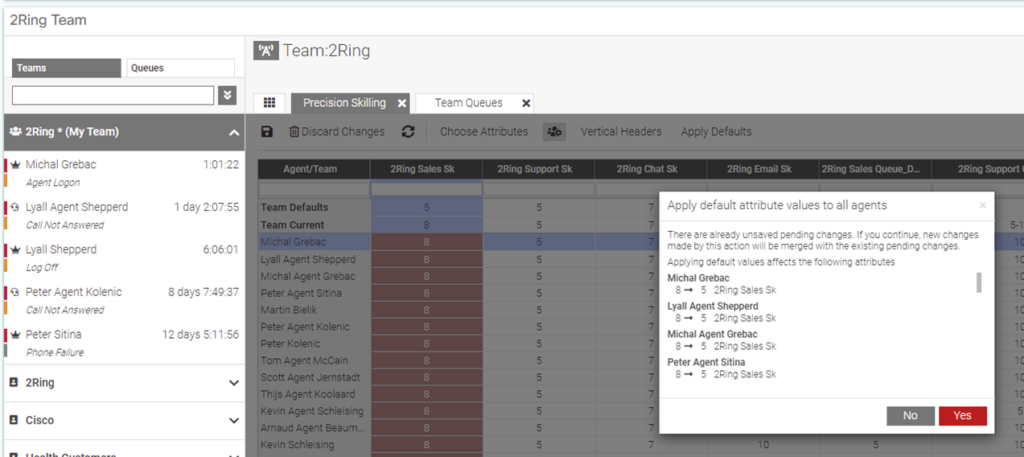
Task: Click the My Team people icon
Action: [x=15, y=132]
